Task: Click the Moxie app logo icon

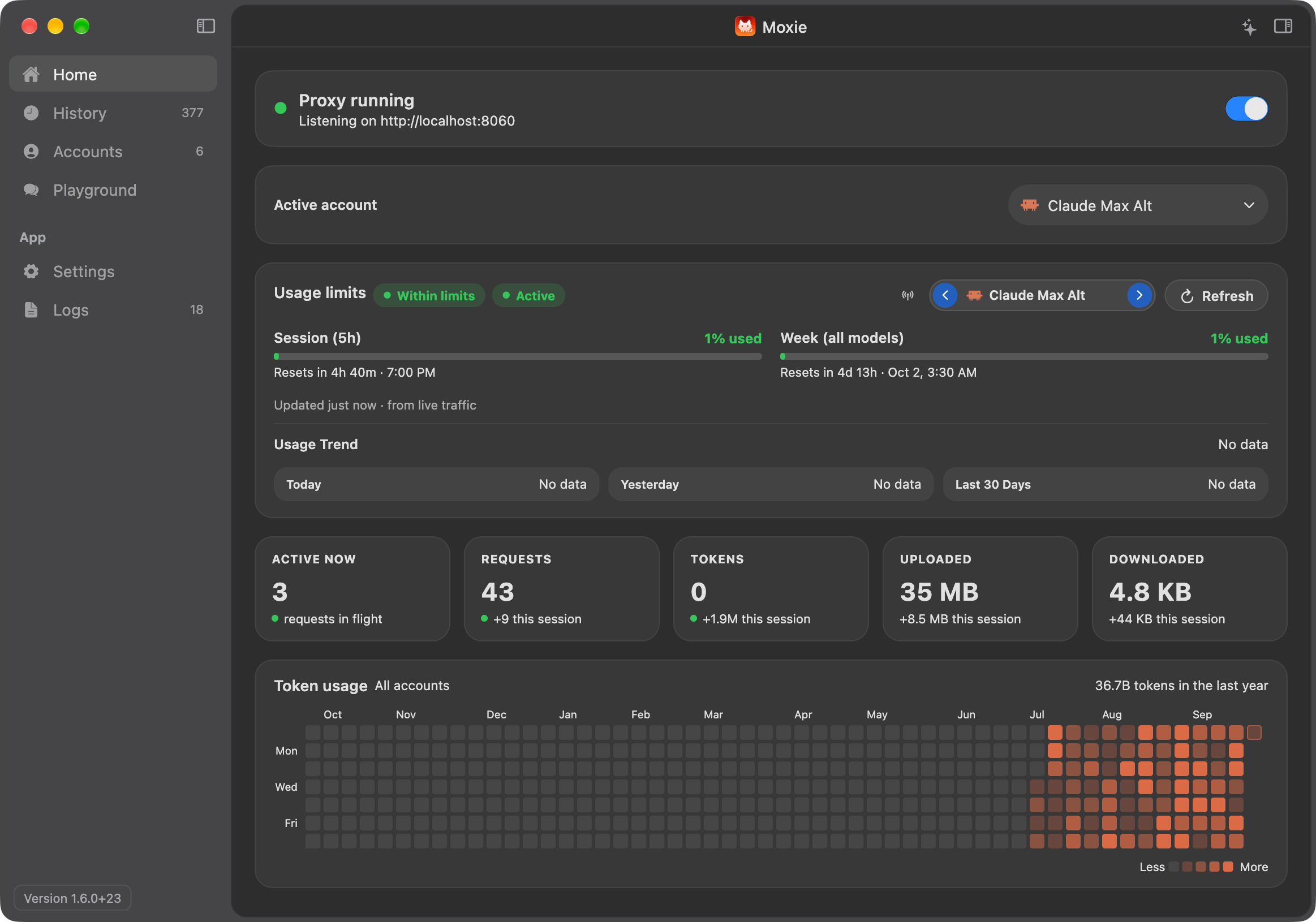Action: pos(745,27)
